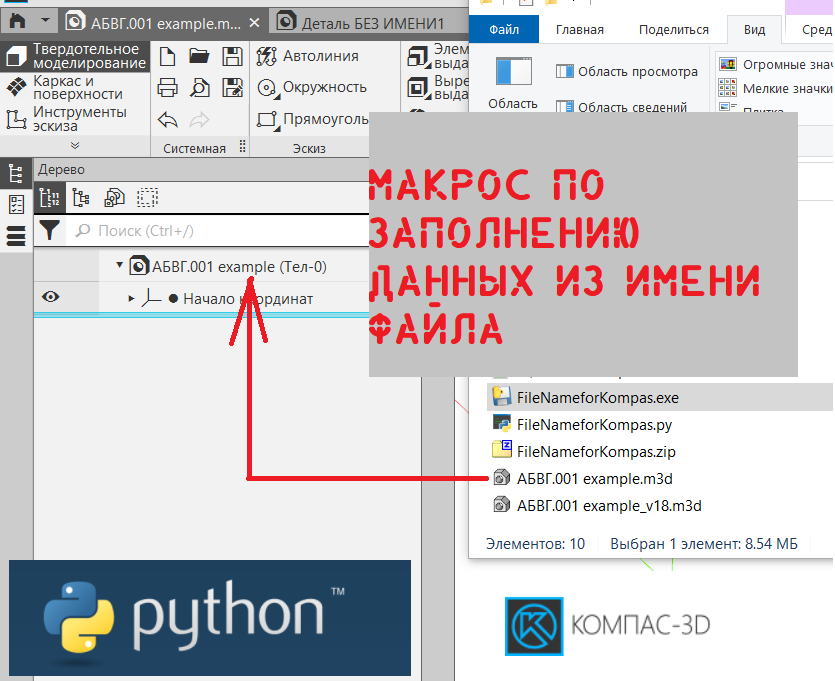This screenshot has height=681, width=835.
Task: Open the tree filter funnel
Action: 50,231
